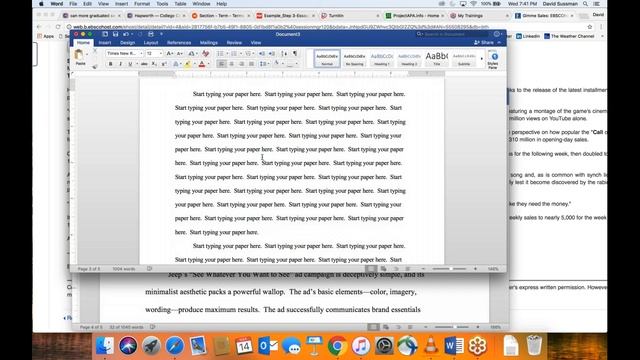This screenshot has height=360, width=640.
Task: Click the Print icon in Word's title bar
Action: (x=151, y=34)
